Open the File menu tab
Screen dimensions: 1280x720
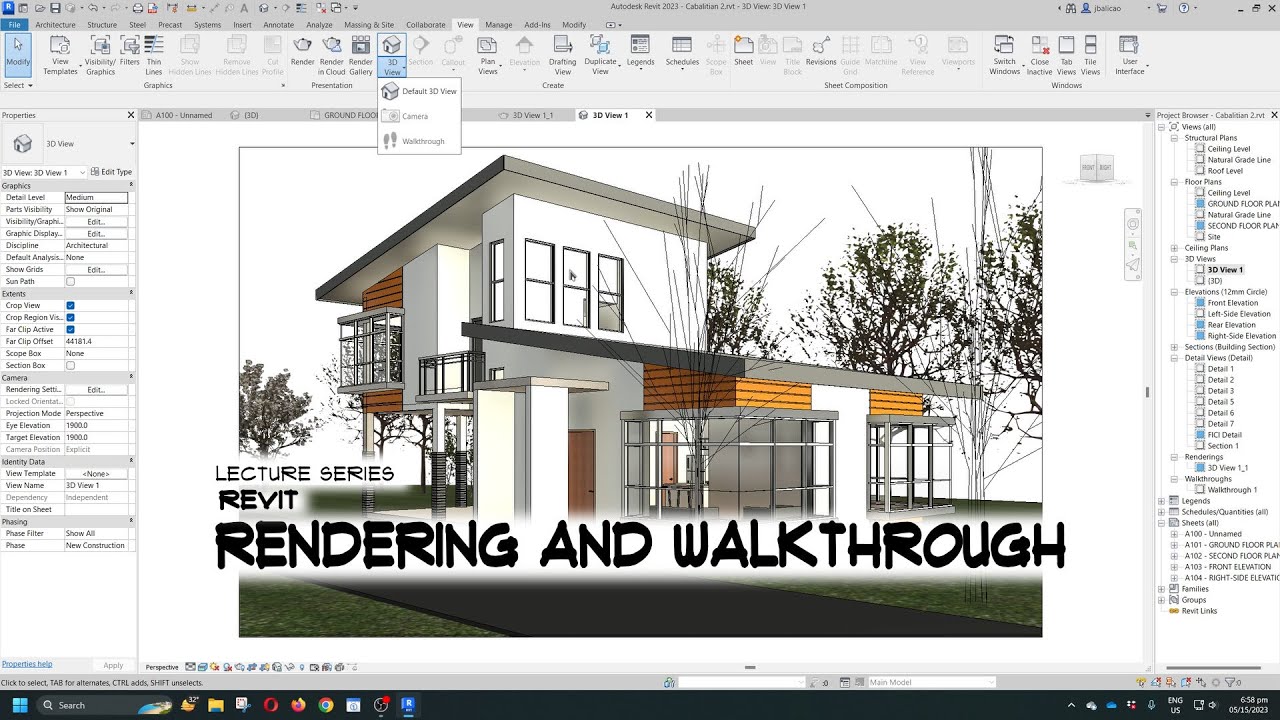click(x=14, y=24)
